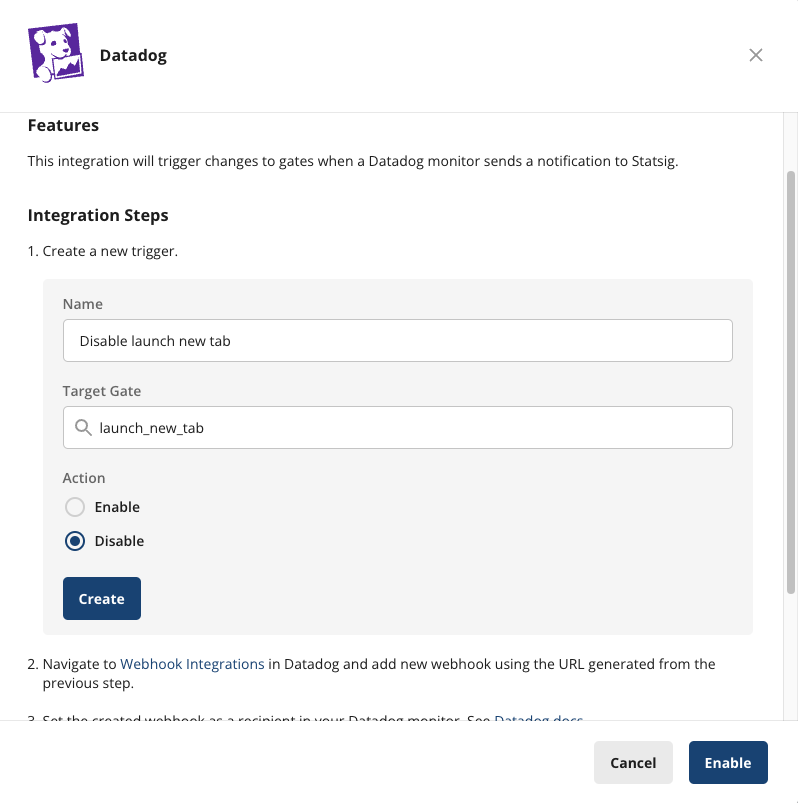Click the Integration Steps heading
Image resolution: width=798 pixels, height=803 pixels.
[98, 215]
